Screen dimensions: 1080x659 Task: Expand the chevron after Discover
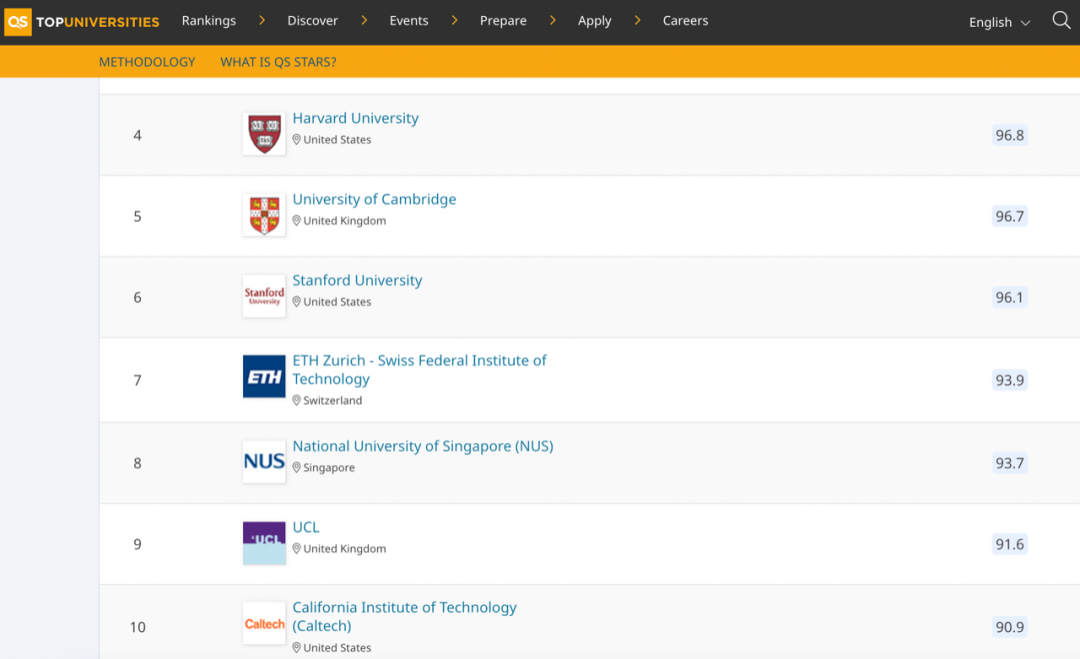(x=364, y=21)
